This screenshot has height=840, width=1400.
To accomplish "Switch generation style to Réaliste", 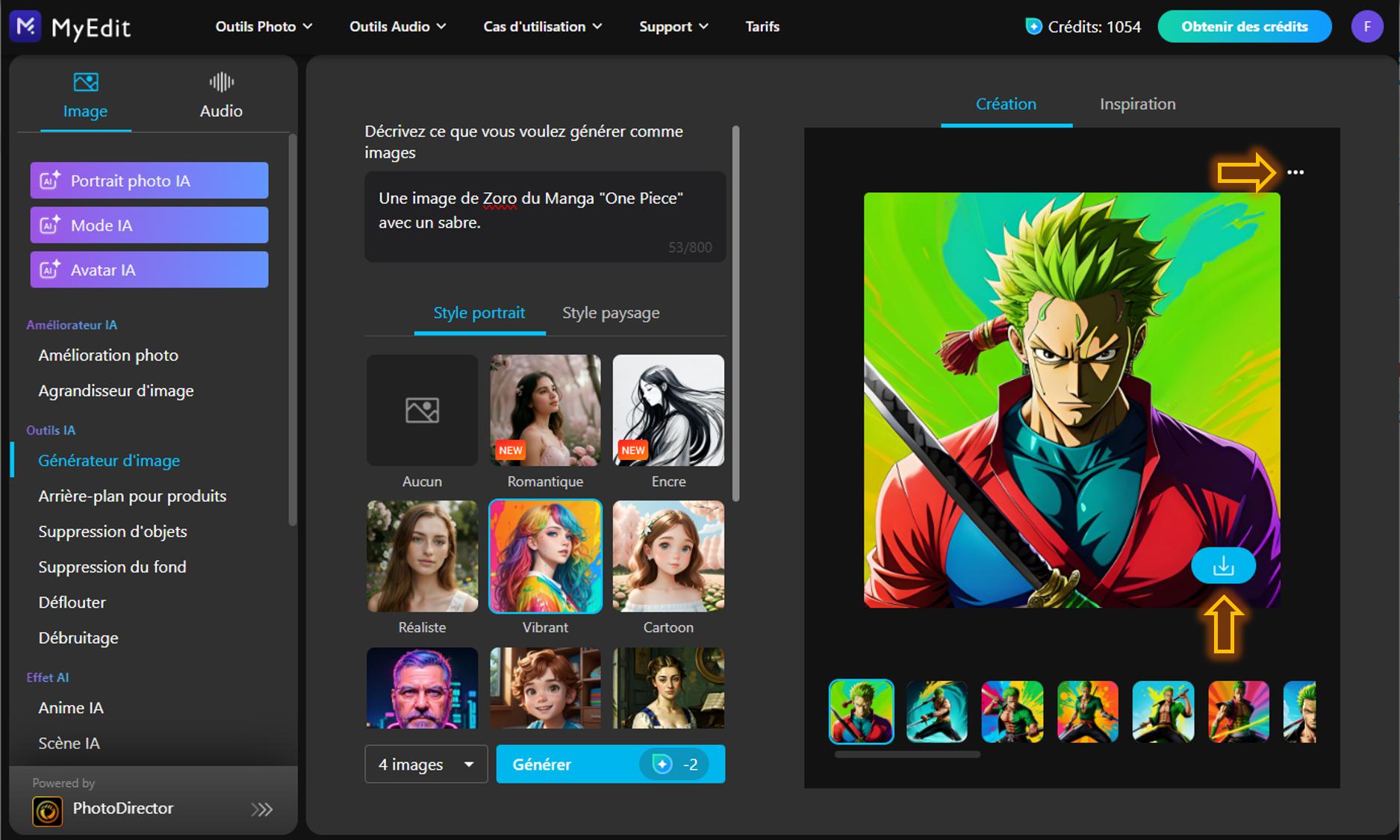I will 422,556.
